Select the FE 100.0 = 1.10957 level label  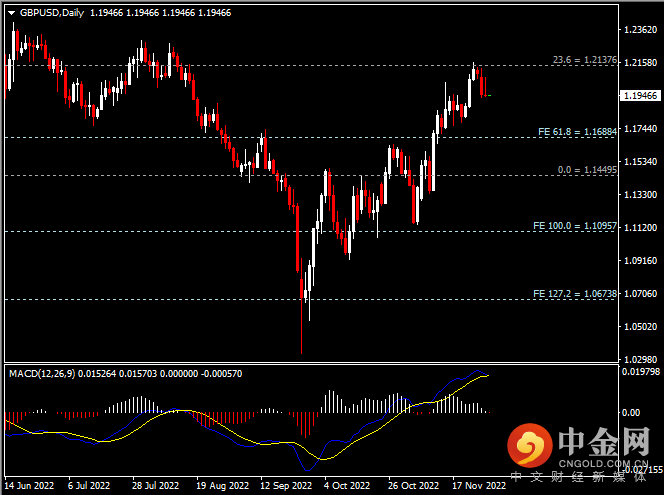click(x=575, y=227)
